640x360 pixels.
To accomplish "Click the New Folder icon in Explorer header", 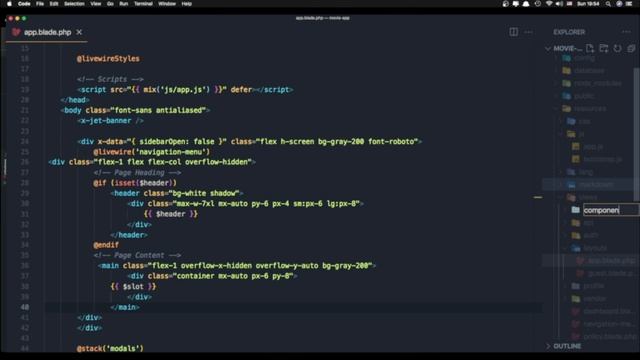I will point(604,49).
